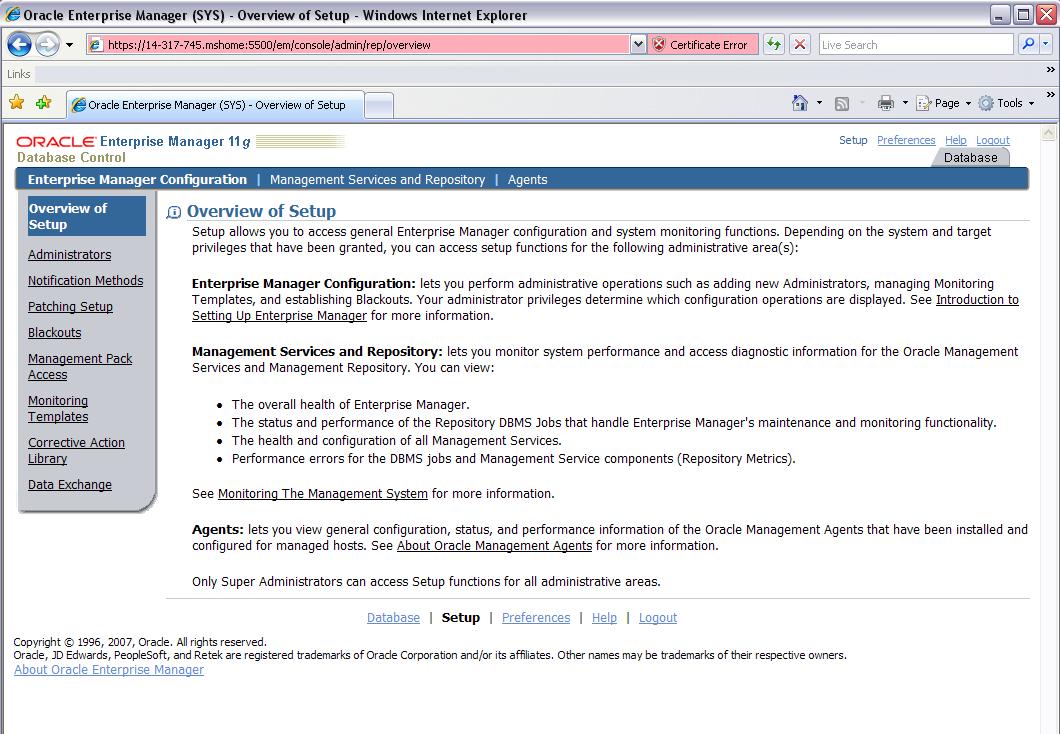Stop loading with the red X icon
This screenshot has width=1060, height=734.
[800, 45]
